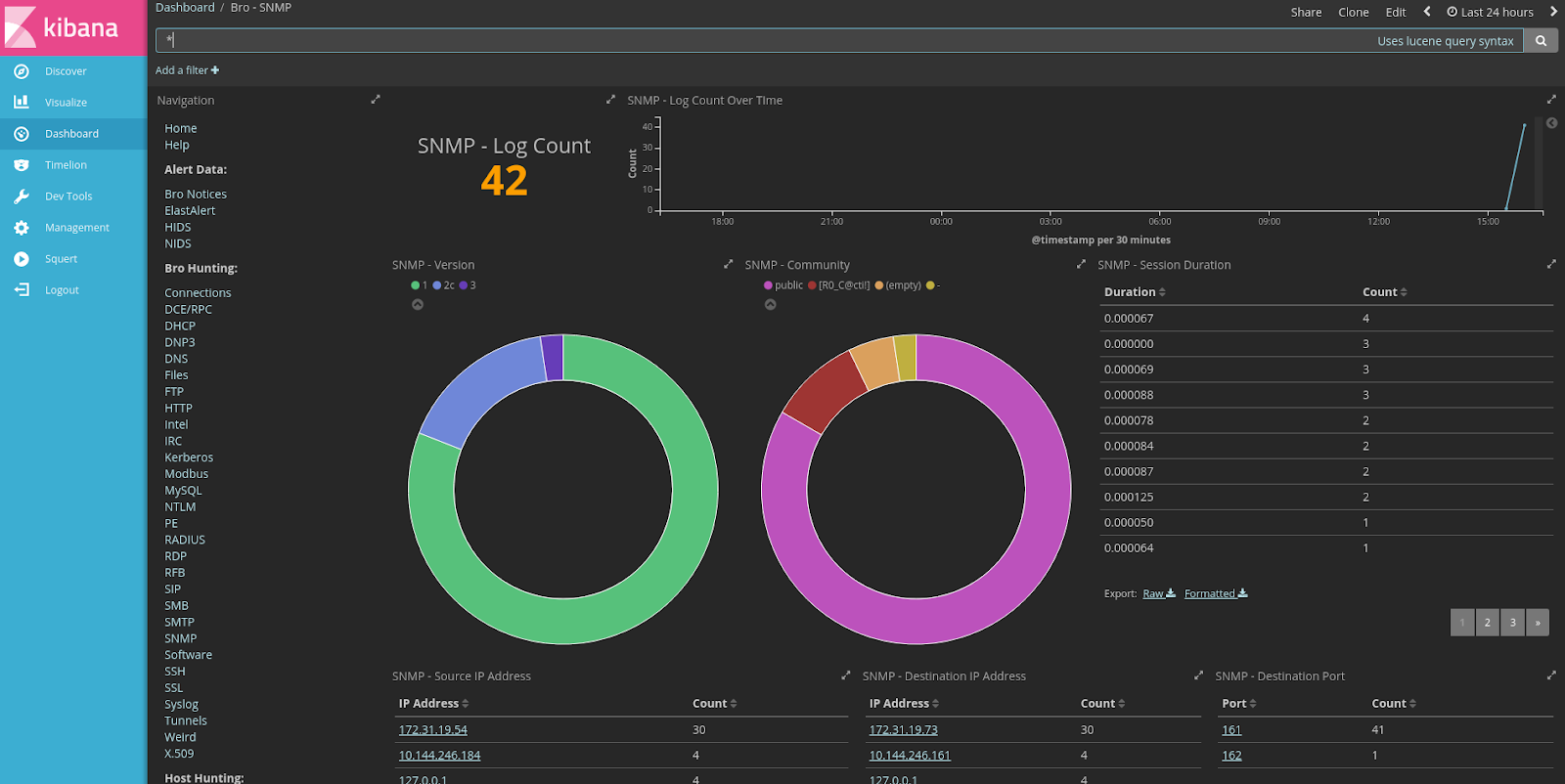The height and width of the screenshot is (784, 1565).
Task: Click Edit in the top menu
Action: pos(1396,13)
